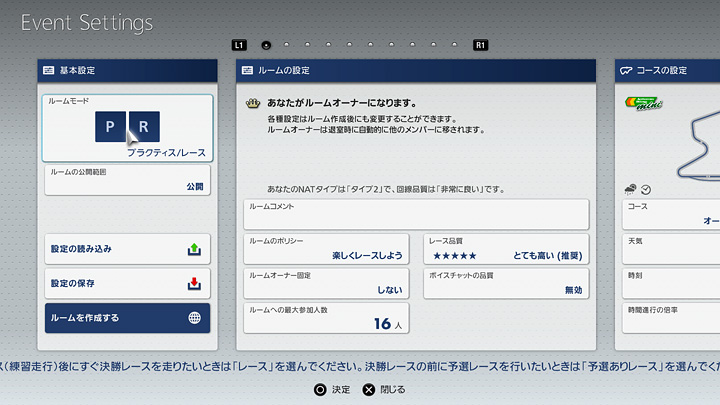Viewport: 720px width, 405px height.
Task: Click the L1 previous page icon
Action: tap(238, 45)
